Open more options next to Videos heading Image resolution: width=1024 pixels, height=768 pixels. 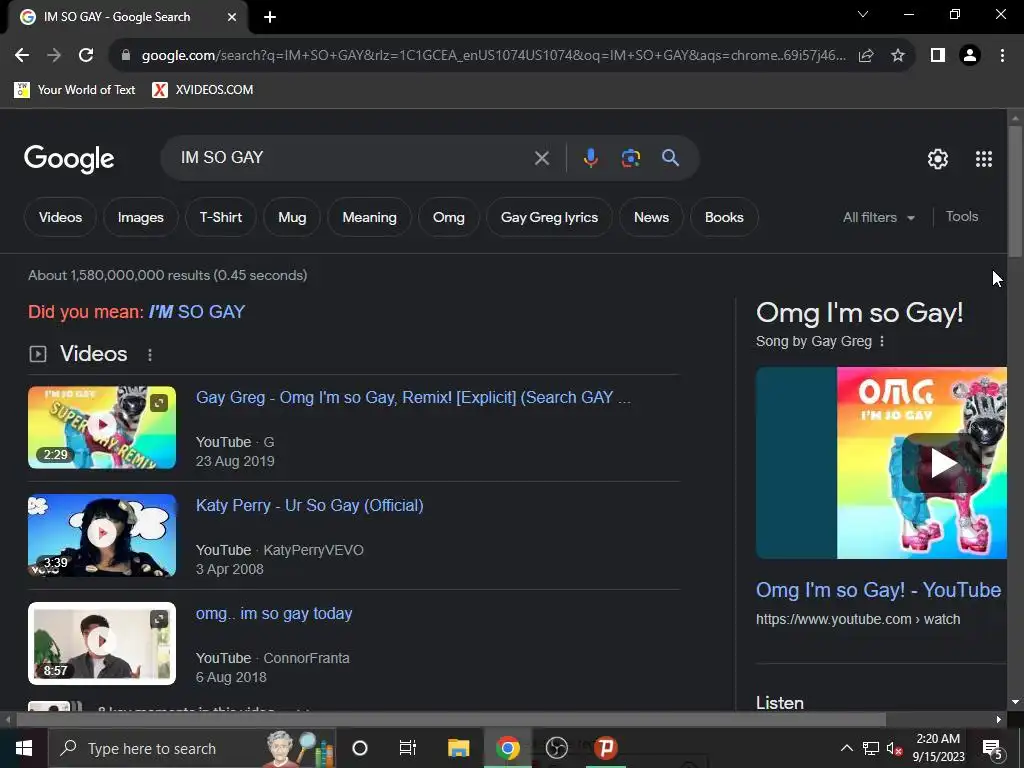click(x=150, y=355)
